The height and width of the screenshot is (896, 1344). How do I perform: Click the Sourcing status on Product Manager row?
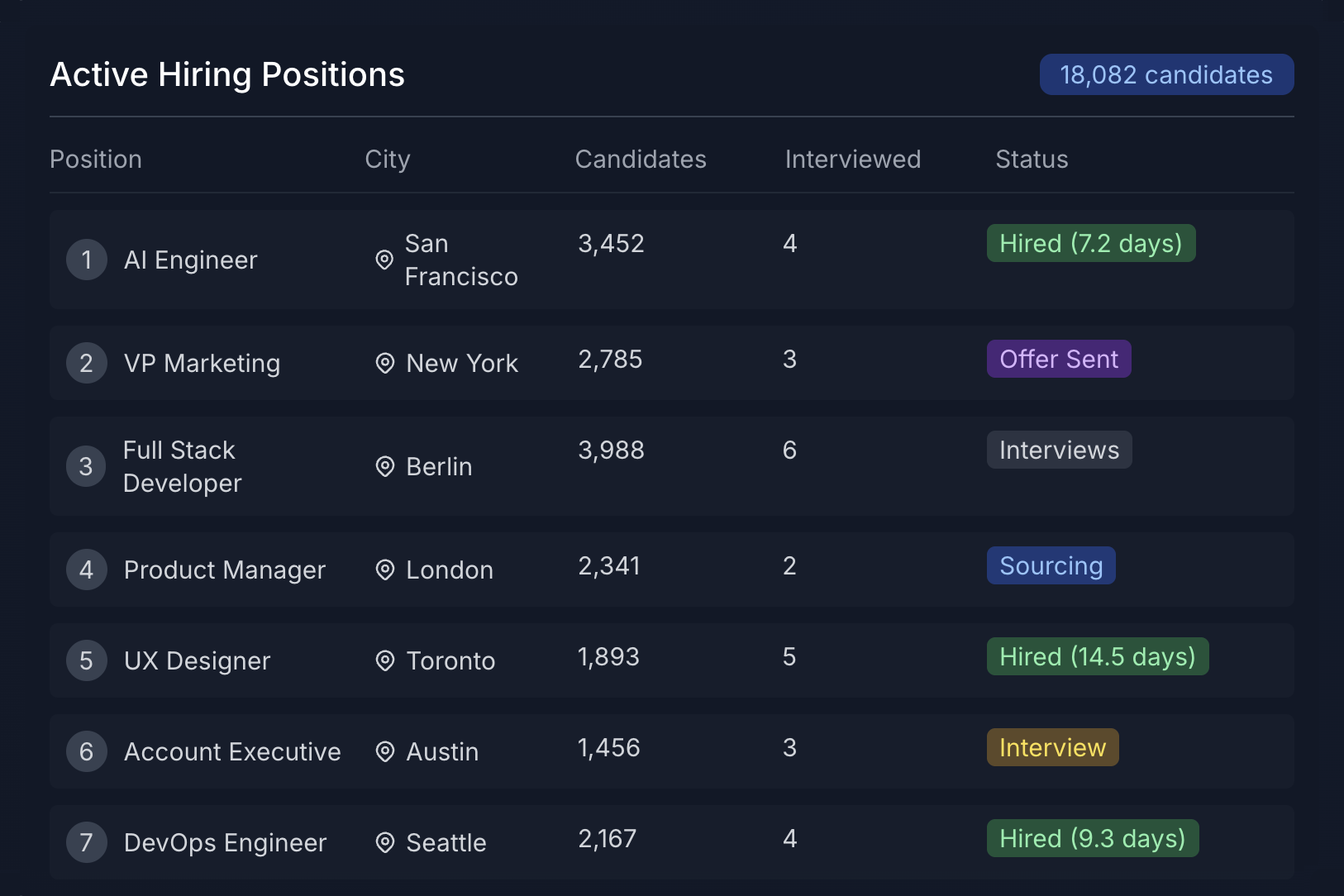(x=1051, y=565)
